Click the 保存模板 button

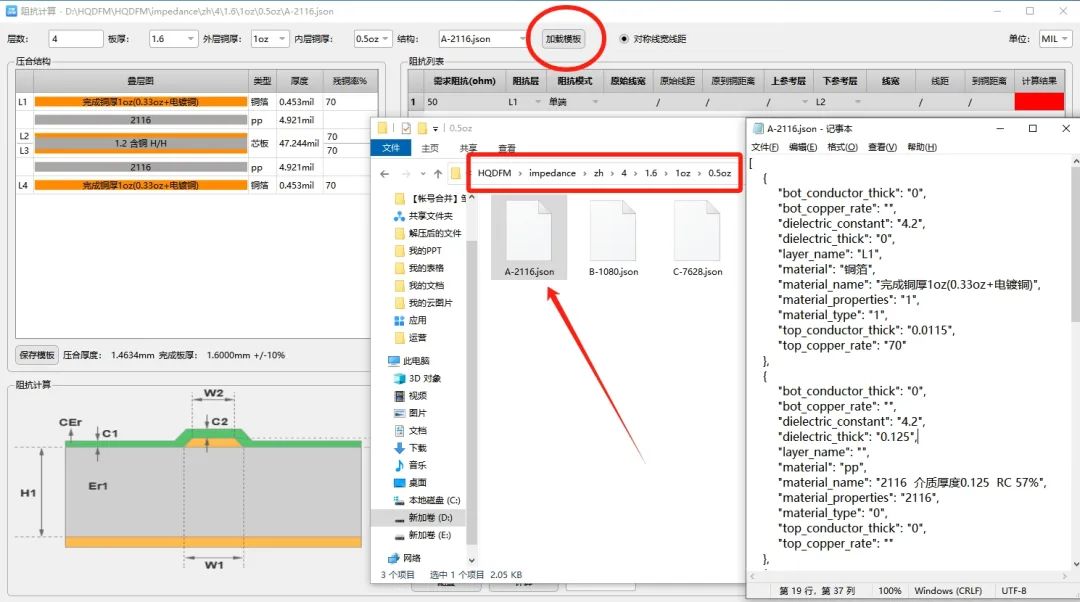coord(36,354)
